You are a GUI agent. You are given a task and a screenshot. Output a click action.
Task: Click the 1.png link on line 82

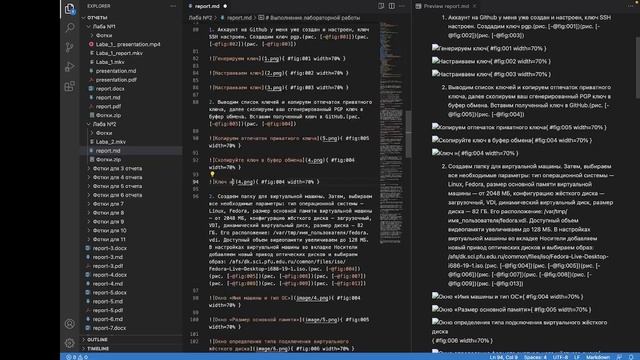(272, 59)
